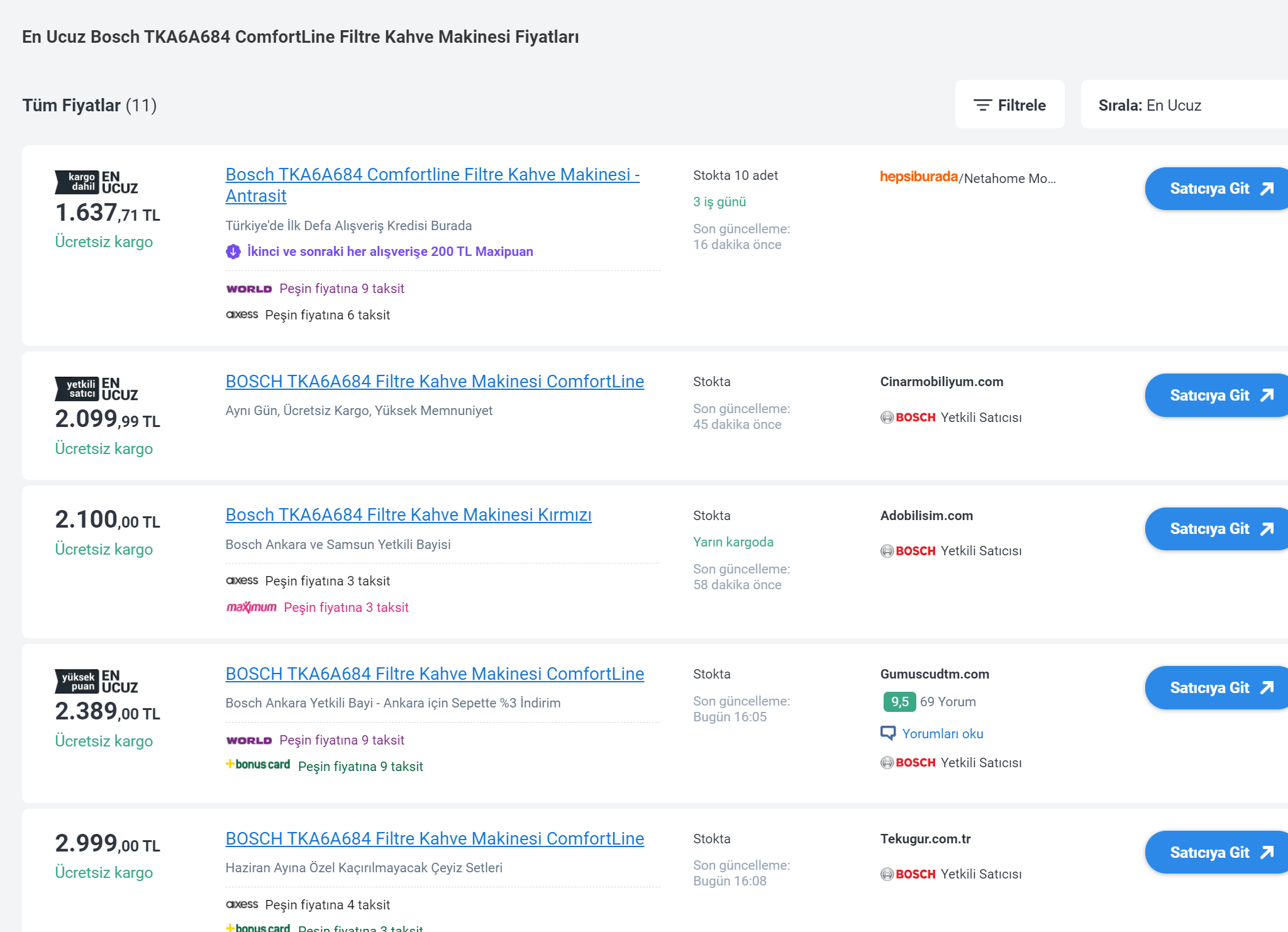Click 69 Yorum review count

[948, 702]
